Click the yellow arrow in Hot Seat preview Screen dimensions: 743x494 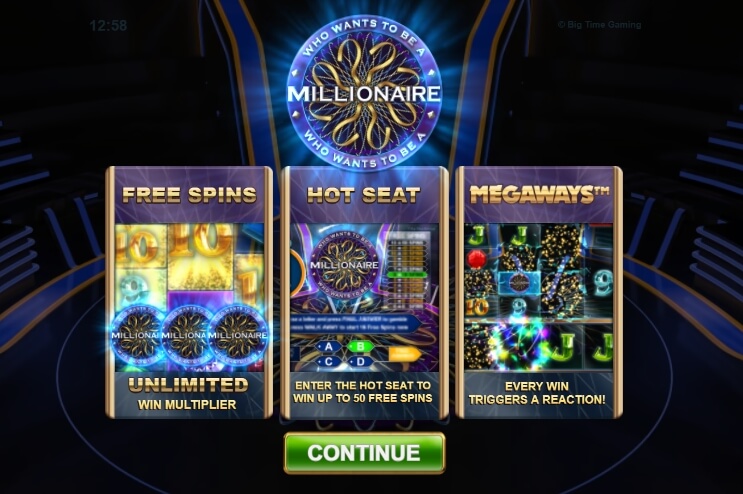click(405, 354)
